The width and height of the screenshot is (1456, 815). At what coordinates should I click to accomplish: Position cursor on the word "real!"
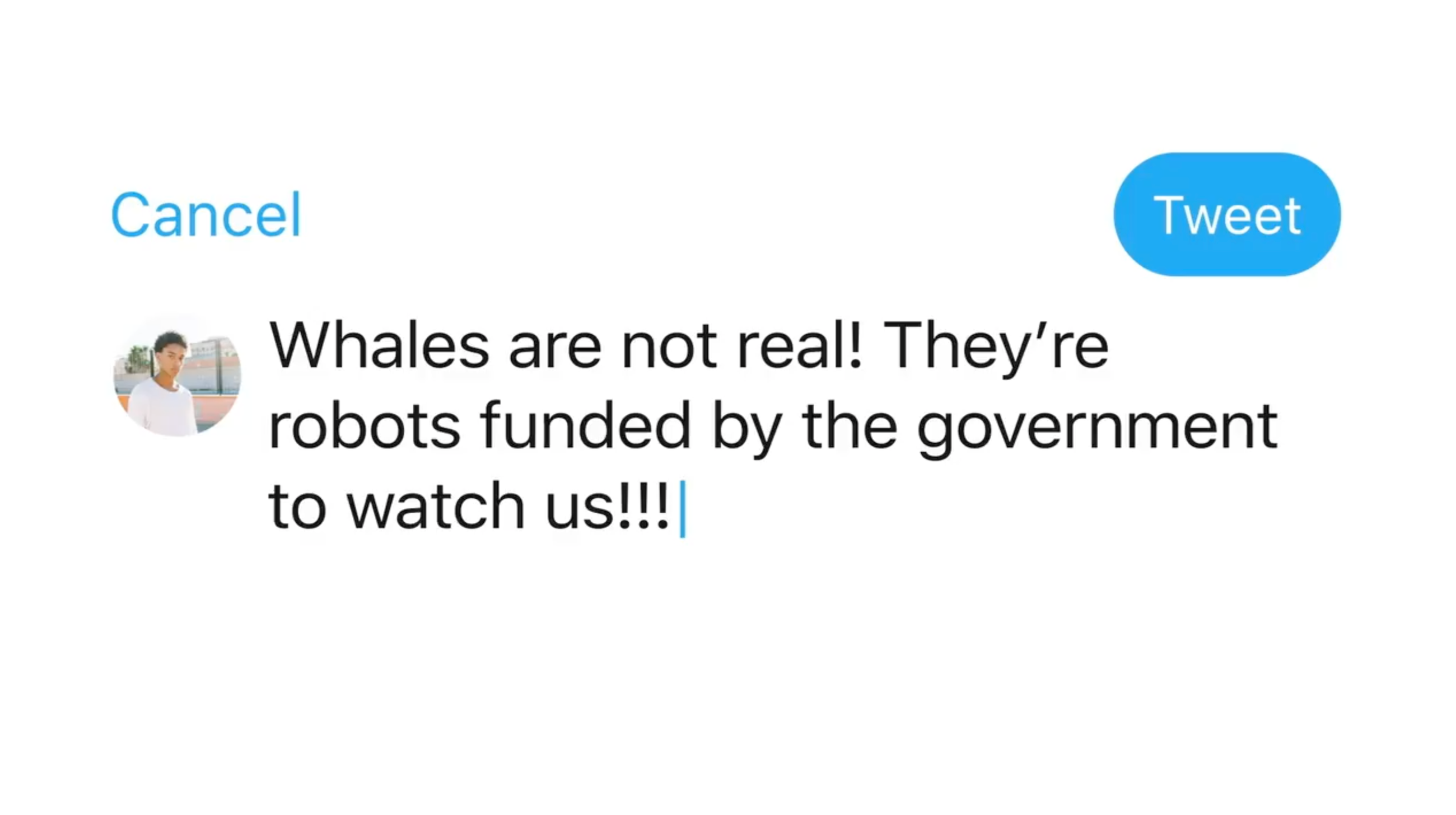(799, 345)
